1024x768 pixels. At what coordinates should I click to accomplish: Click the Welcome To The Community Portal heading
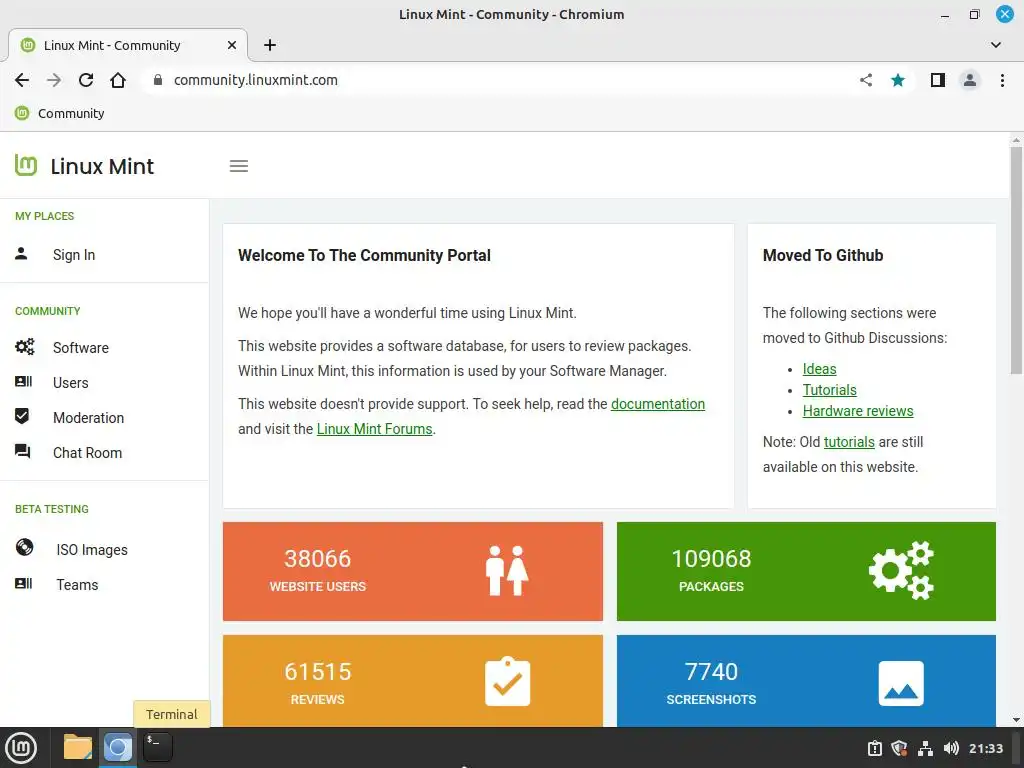364,255
